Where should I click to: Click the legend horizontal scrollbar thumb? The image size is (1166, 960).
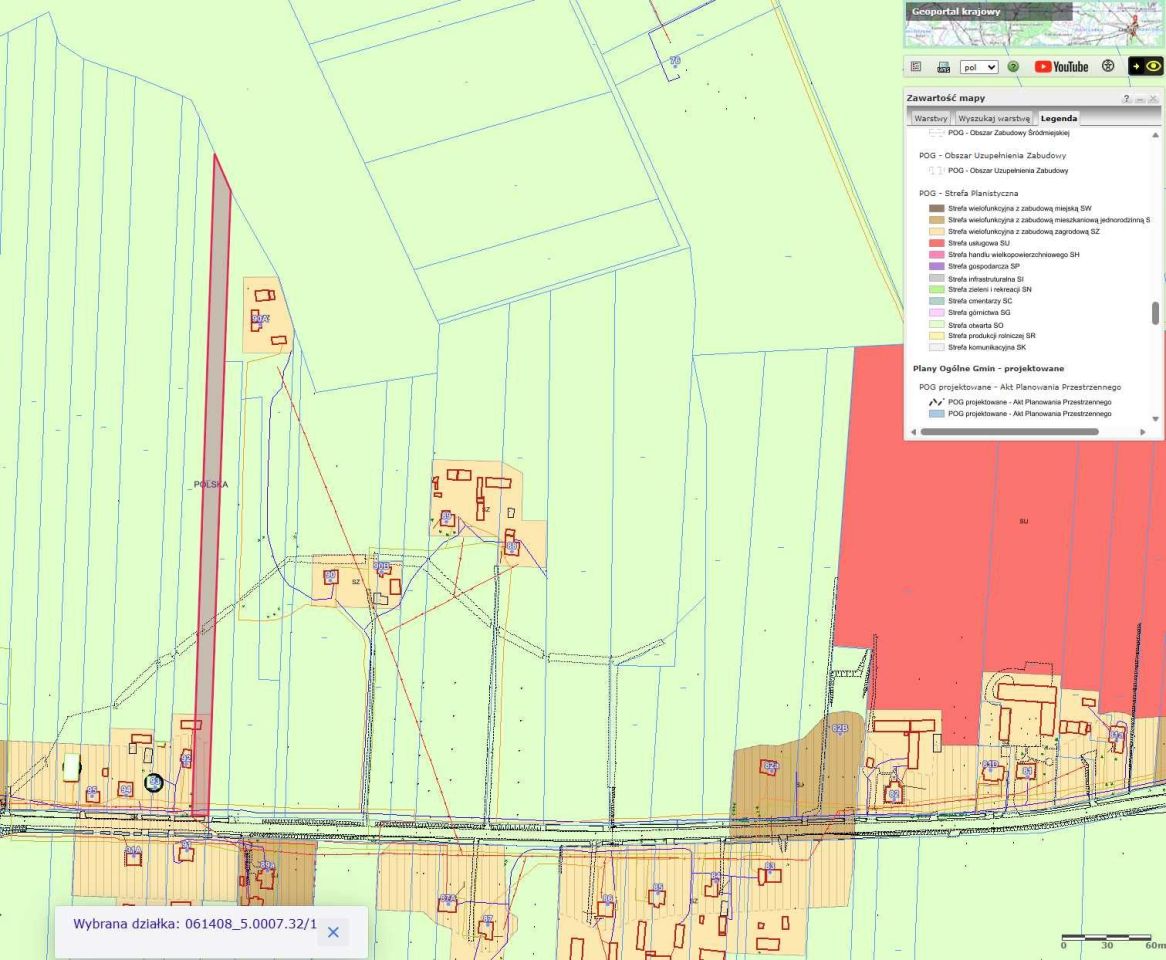pyautogui.click(x=1009, y=431)
